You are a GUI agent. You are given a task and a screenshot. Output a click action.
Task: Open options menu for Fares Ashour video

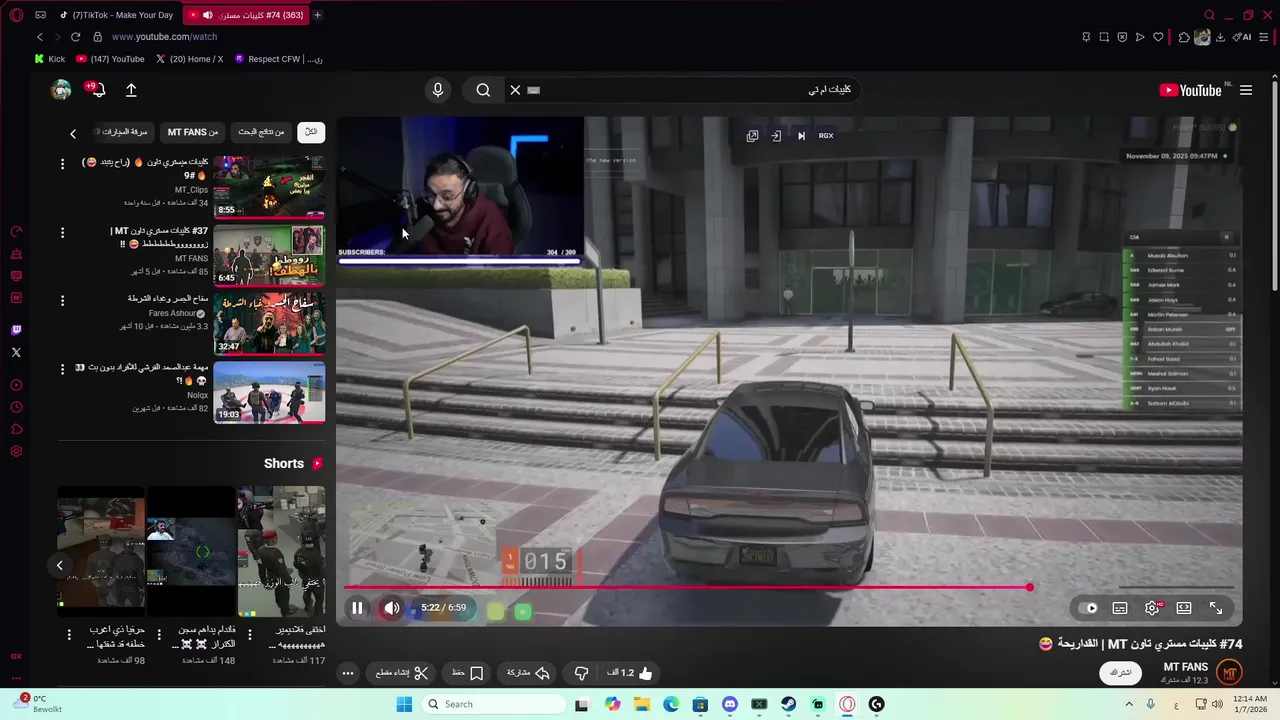coord(62,301)
